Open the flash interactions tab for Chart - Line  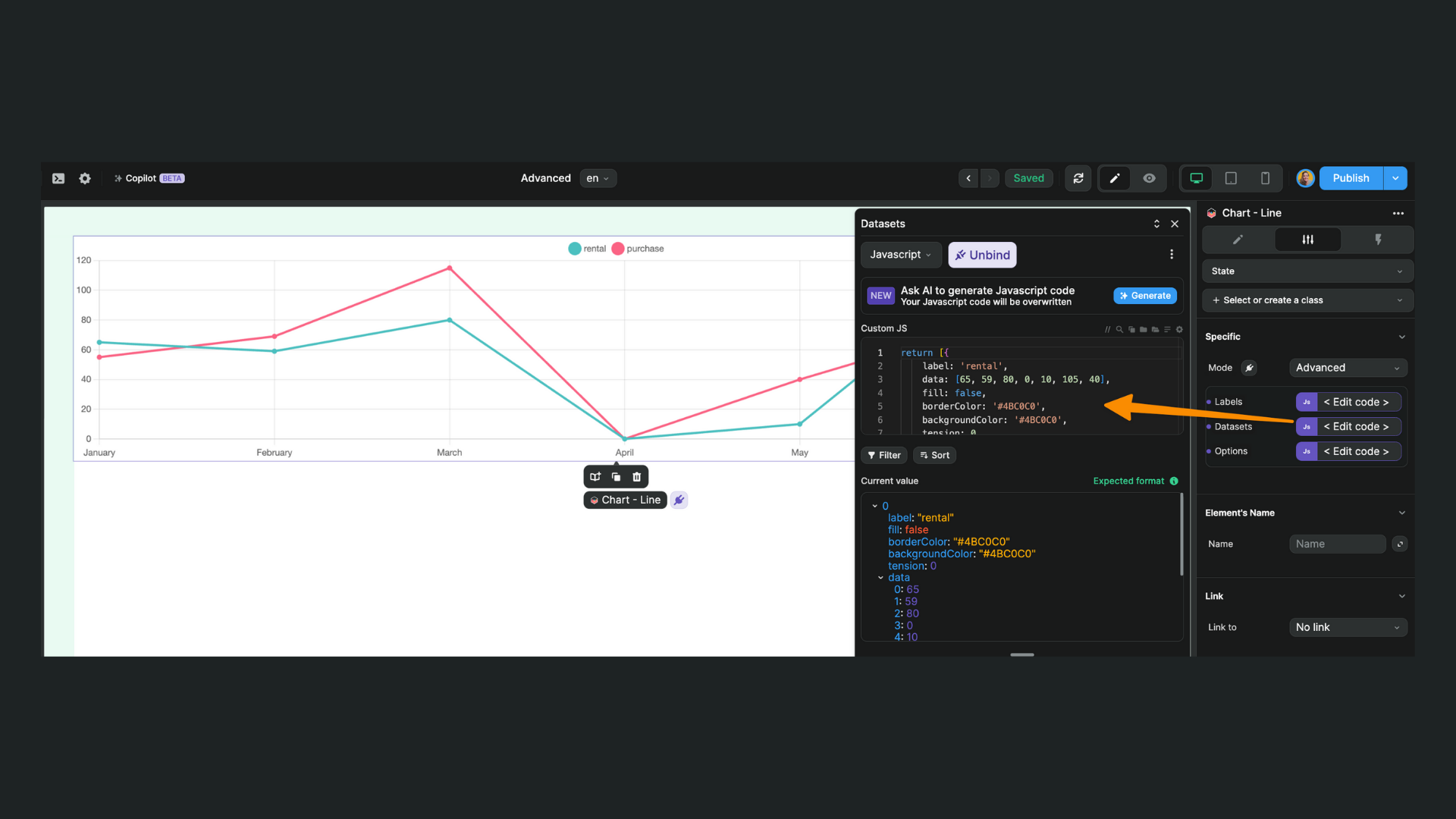tap(1378, 239)
